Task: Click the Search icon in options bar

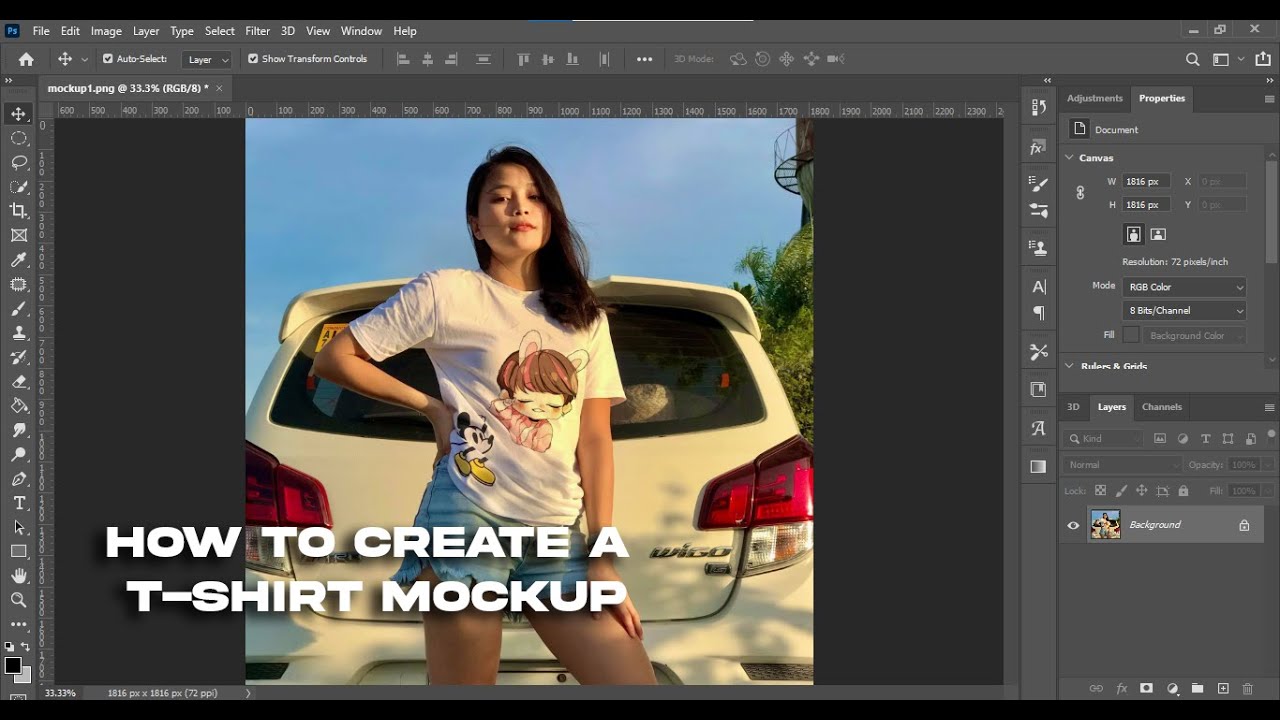Action: (x=1192, y=59)
